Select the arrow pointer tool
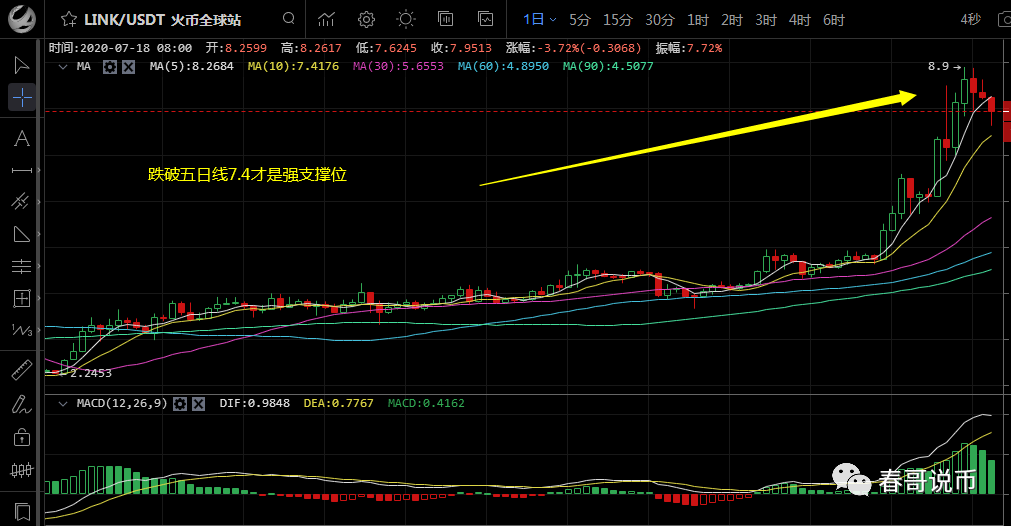 (21, 65)
